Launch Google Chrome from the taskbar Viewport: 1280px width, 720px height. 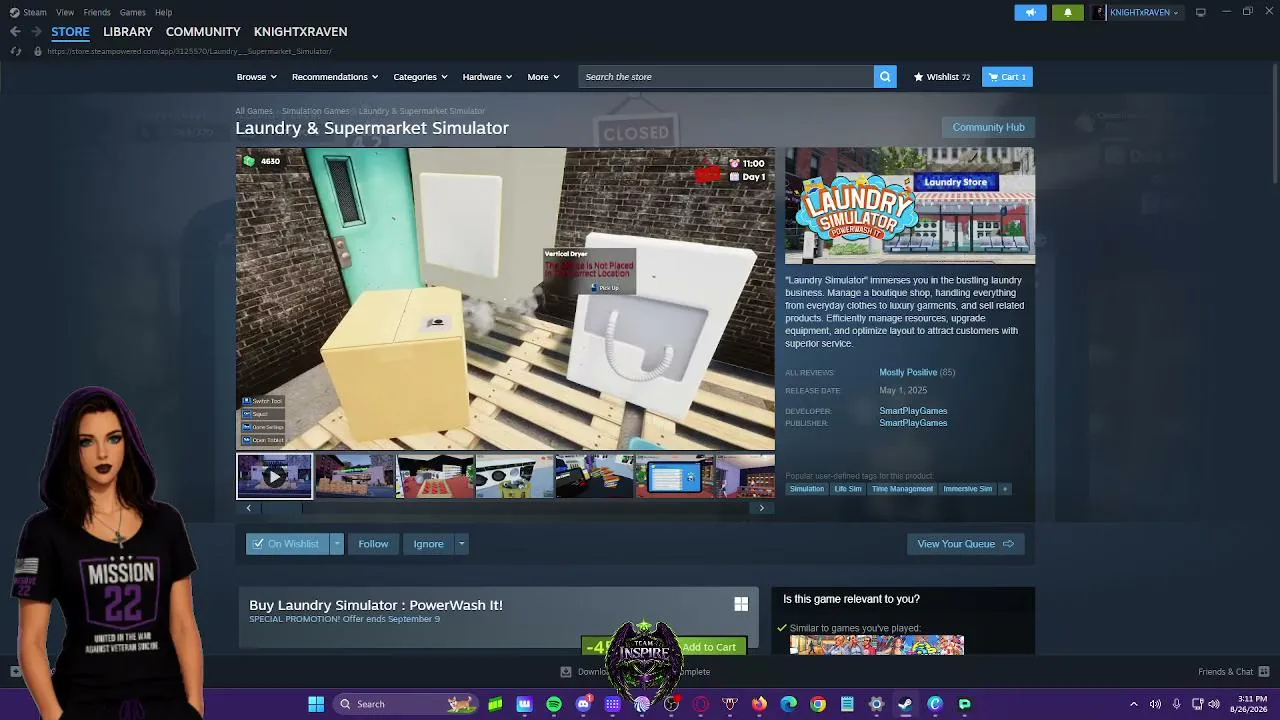pos(818,704)
